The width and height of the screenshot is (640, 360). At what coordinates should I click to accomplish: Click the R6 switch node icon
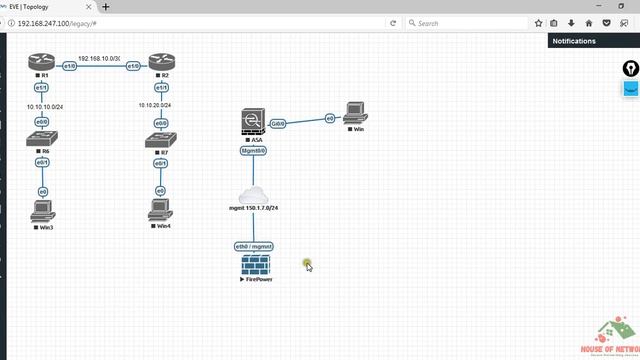[x=42, y=139]
